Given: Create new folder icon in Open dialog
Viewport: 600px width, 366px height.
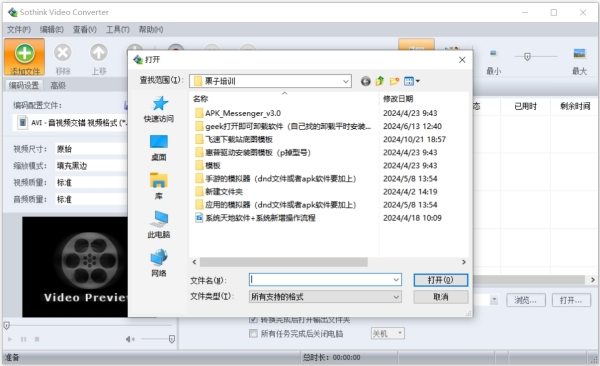Looking at the screenshot, I should [x=394, y=81].
